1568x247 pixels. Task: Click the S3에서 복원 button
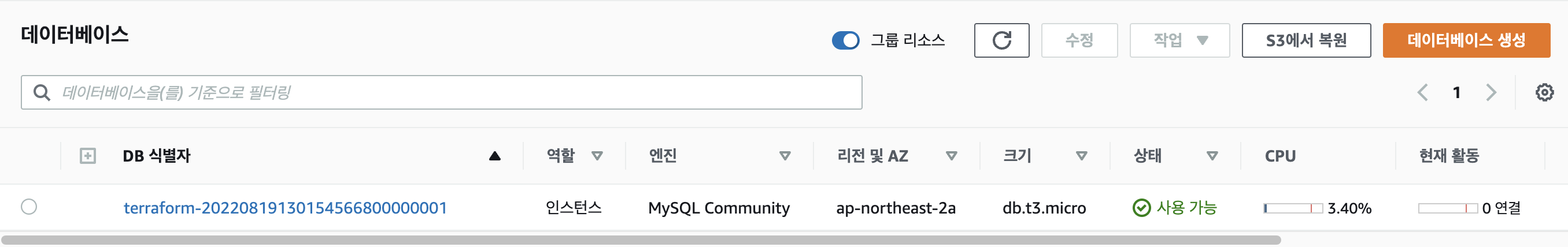tap(1306, 40)
